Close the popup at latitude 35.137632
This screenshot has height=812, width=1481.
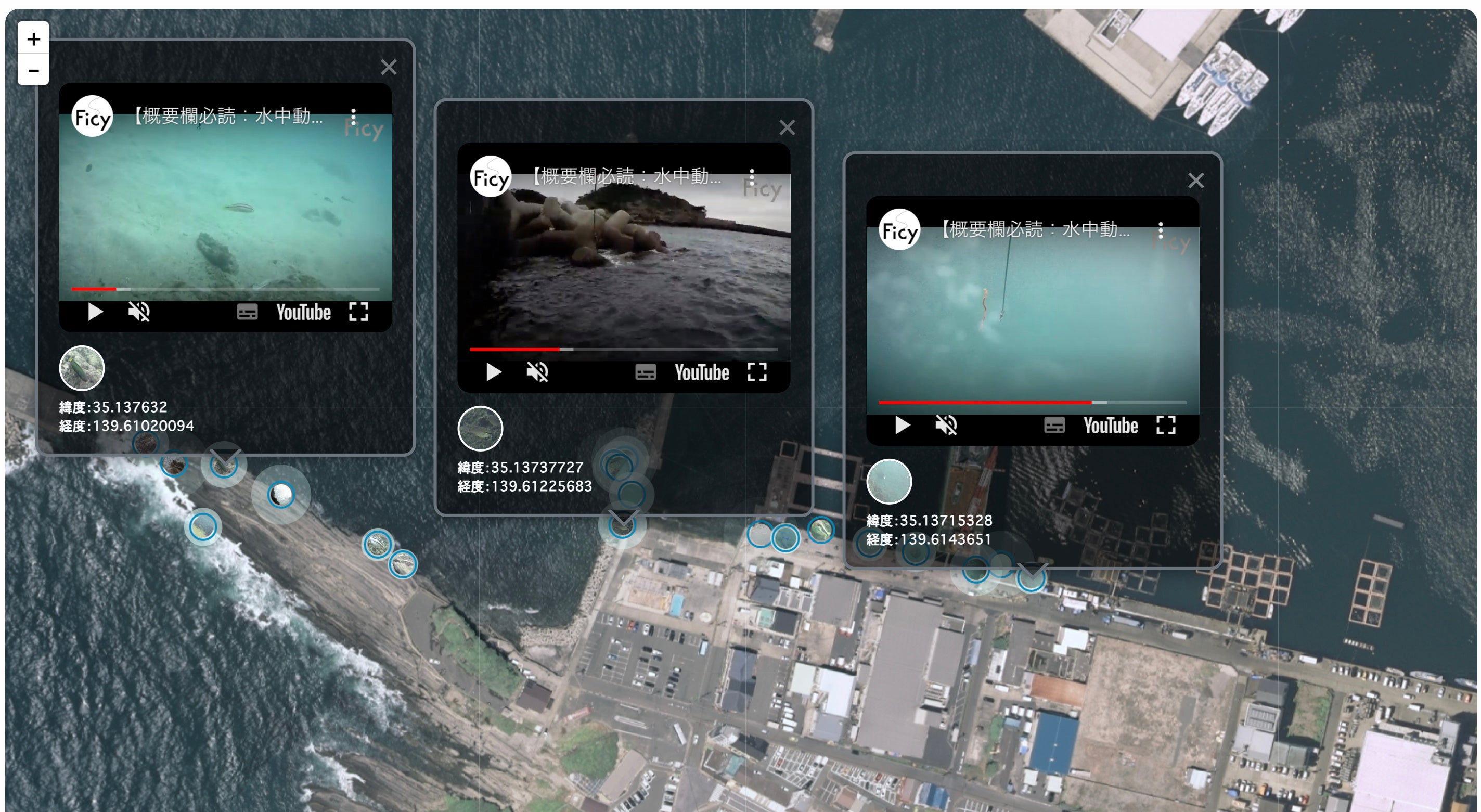pos(389,67)
